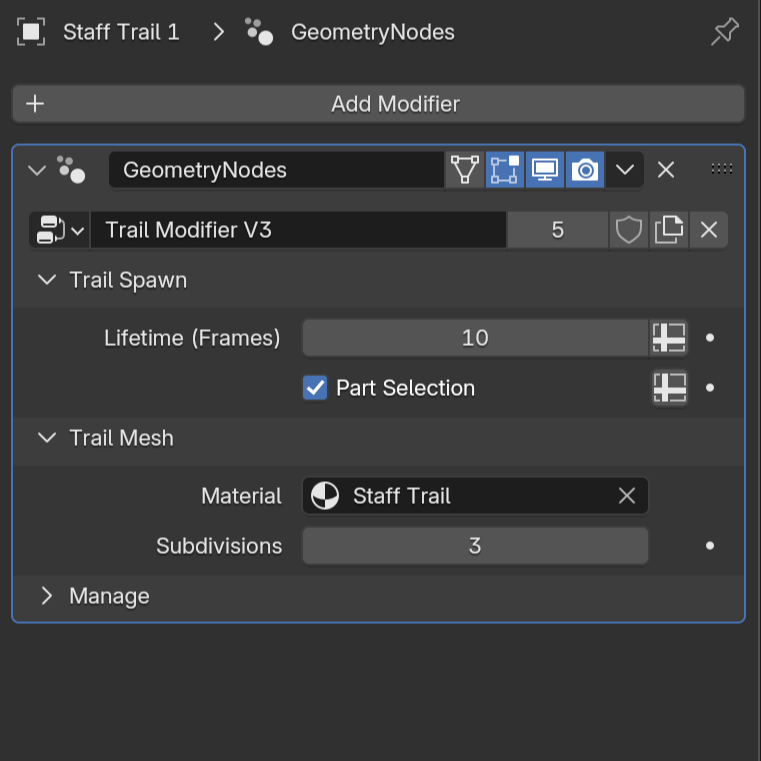761x761 pixels.
Task: Open the node group browse dropdown
Action: coord(60,230)
